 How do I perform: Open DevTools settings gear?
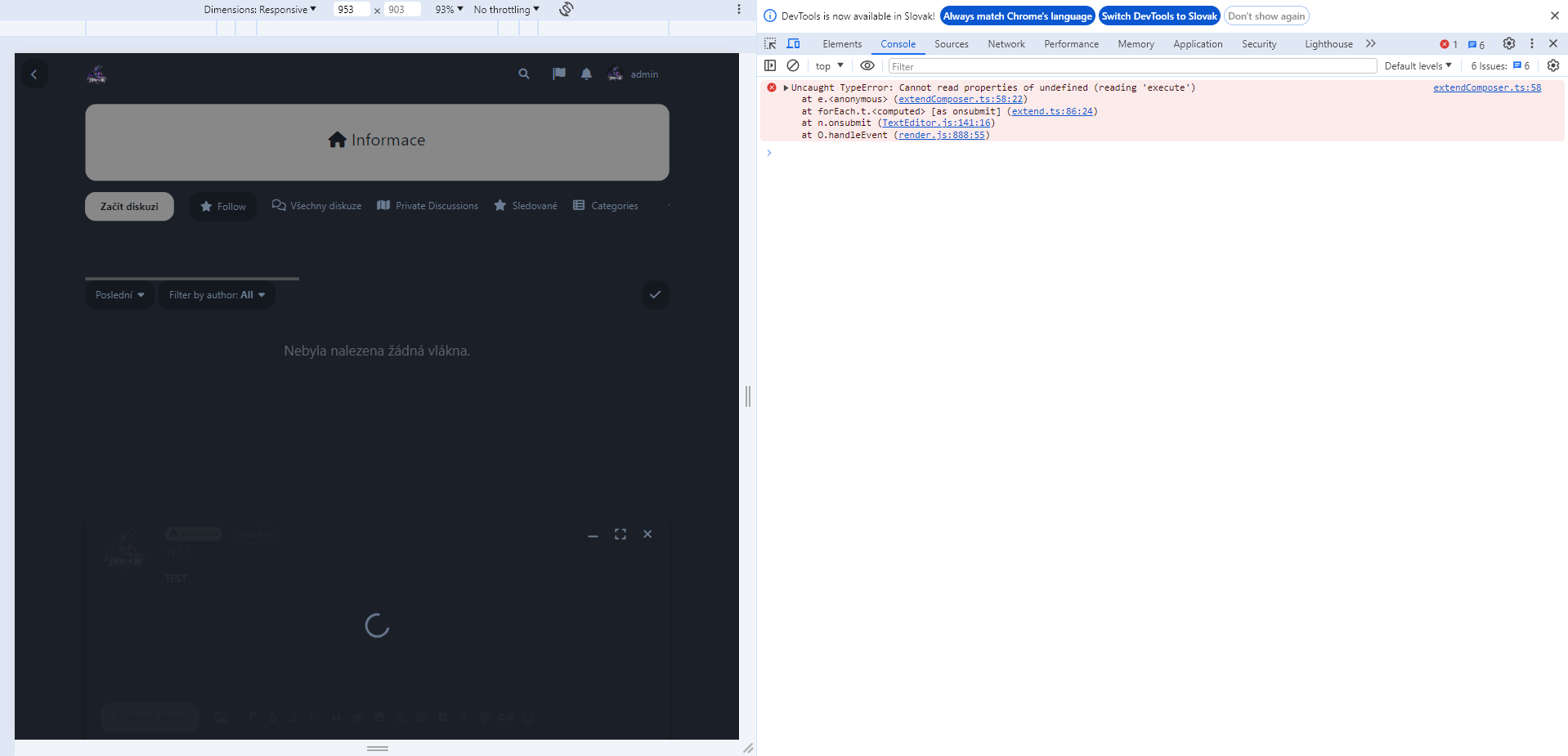click(x=1509, y=43)
